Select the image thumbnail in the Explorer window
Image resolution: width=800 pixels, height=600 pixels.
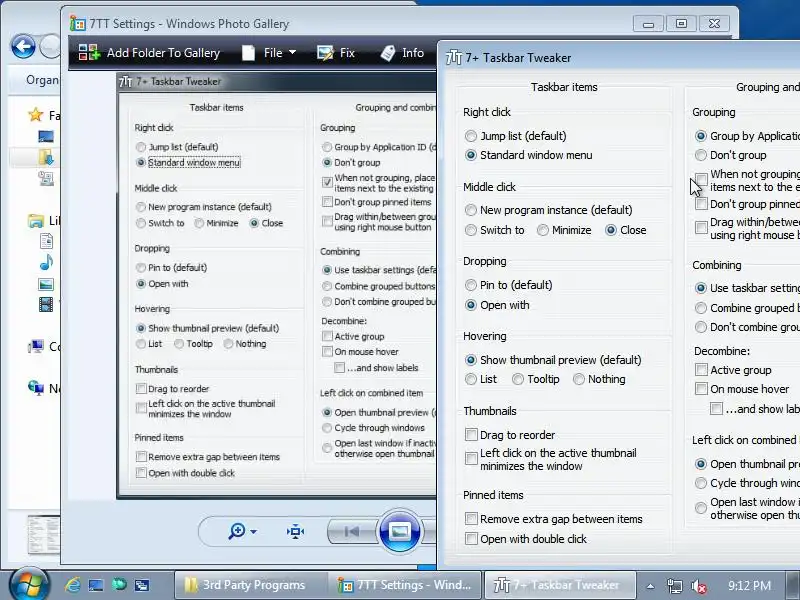coord(44,534)
